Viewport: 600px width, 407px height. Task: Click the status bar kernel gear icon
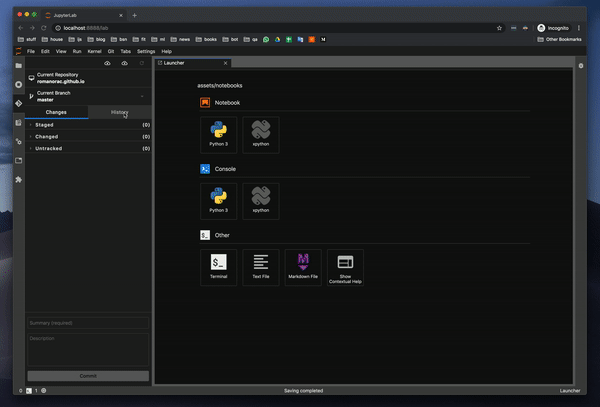tap(44, 391)
